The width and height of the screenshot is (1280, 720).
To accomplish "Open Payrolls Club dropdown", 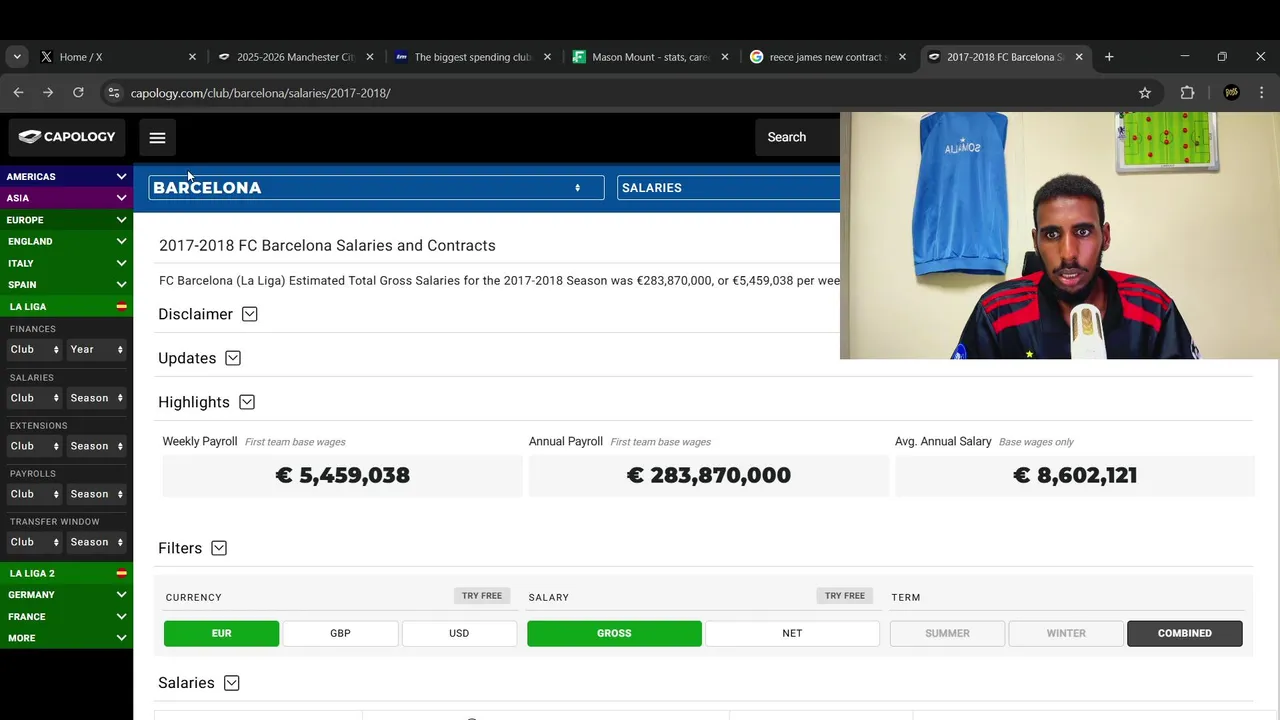I will tap(35, 494).
